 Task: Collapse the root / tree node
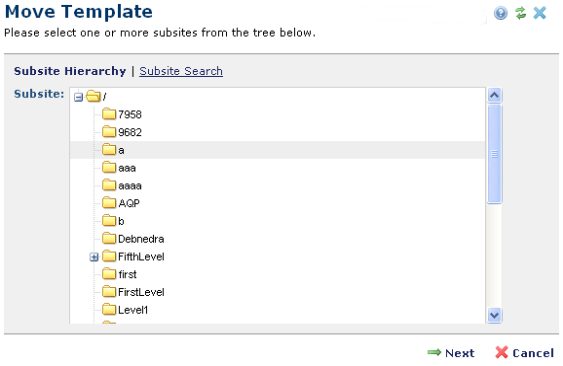[x=78, y=97]
